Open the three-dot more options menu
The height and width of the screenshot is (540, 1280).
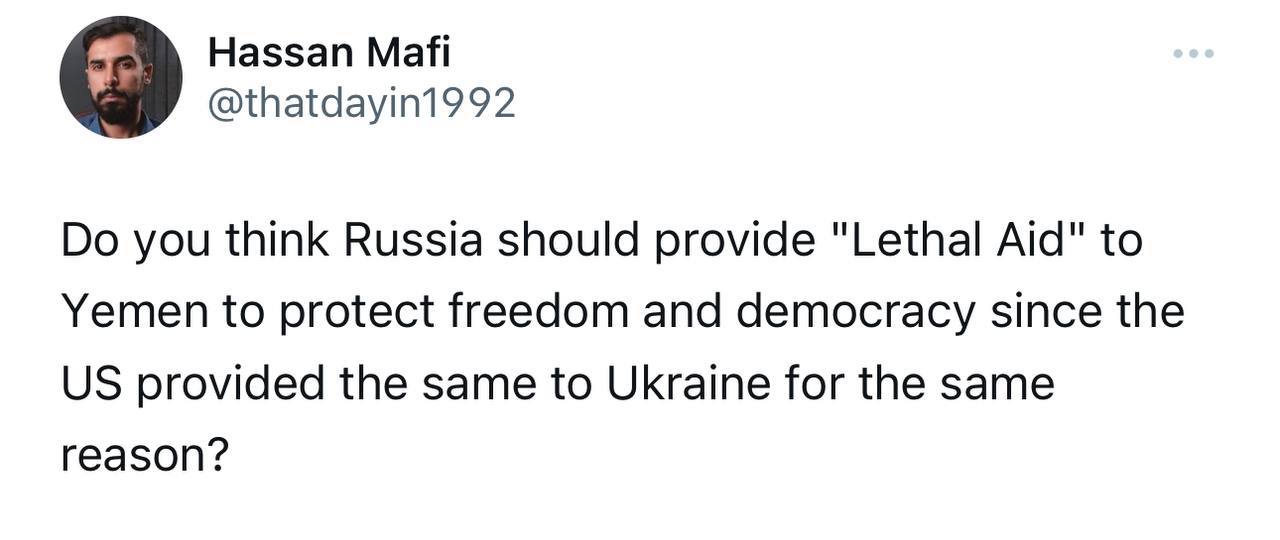coord(1194,53)
